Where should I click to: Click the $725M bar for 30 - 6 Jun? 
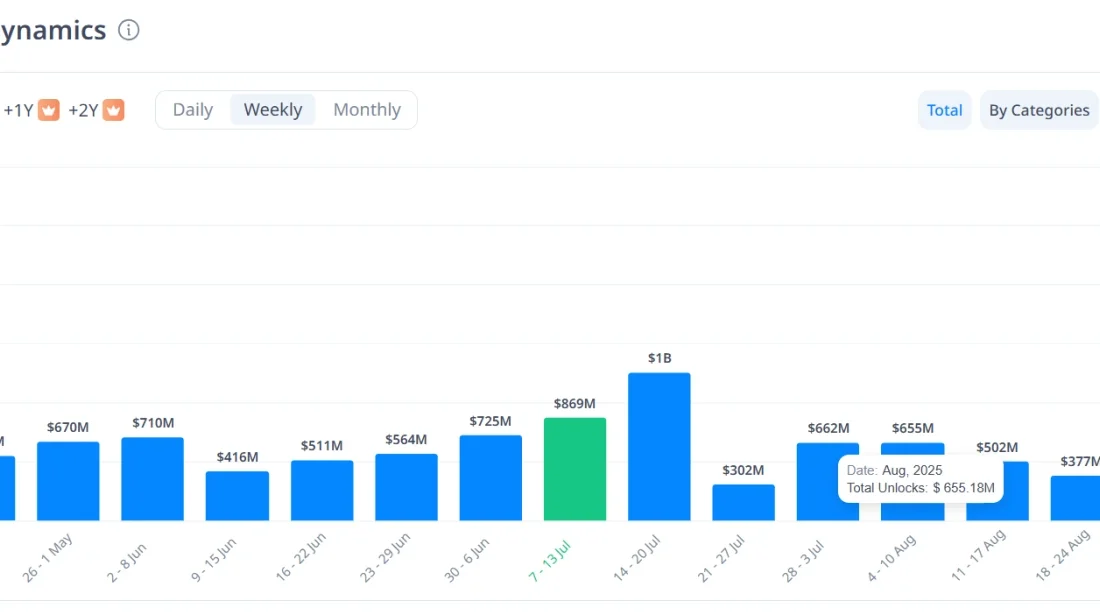point(490,478)
